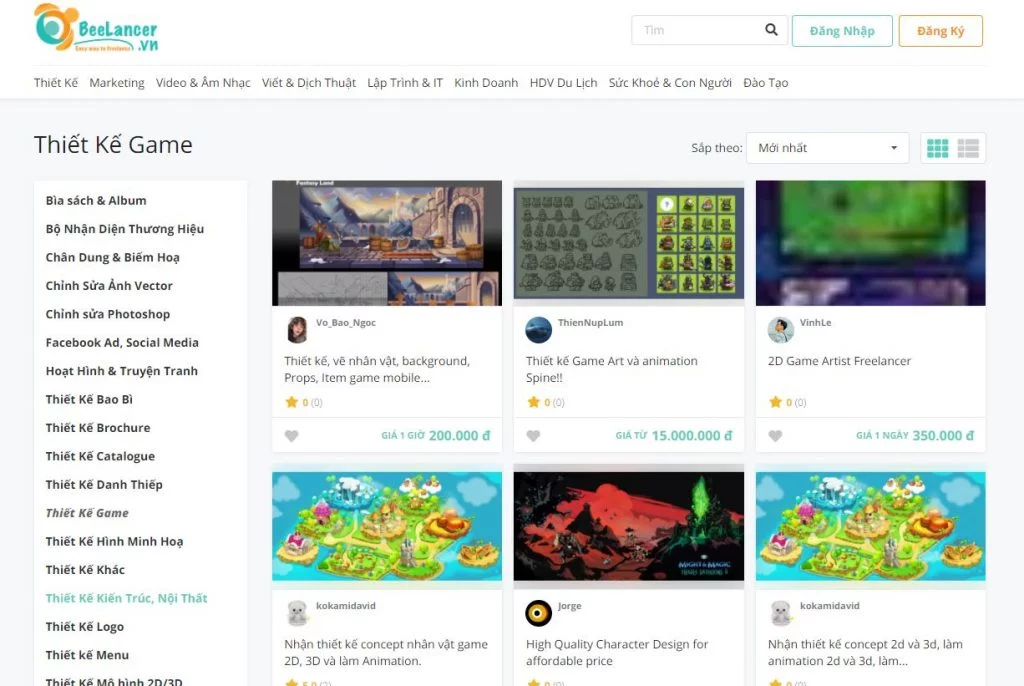Open ThienNupLum's avatar
The image size is (1024, 686).
538,330
